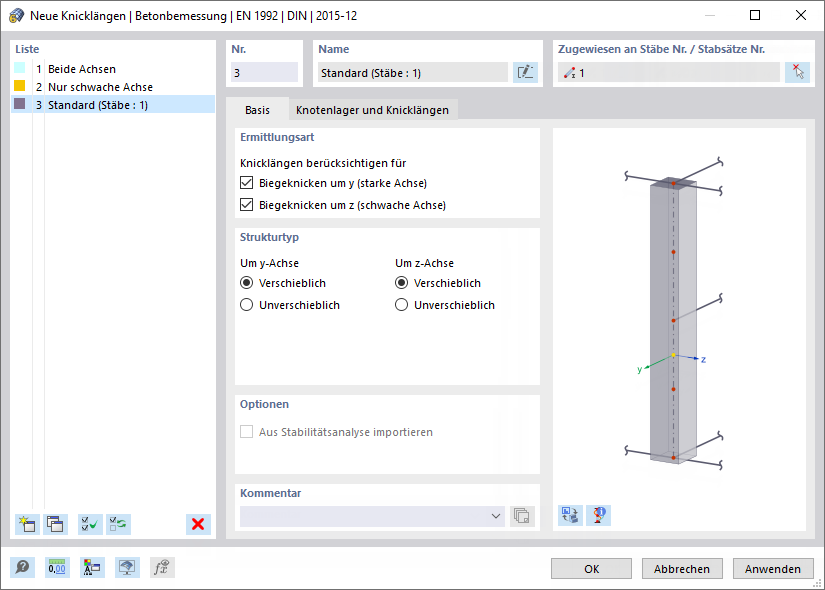Click Aus Stabilitätsanalyse importieren checkbox
This screenshot has height=590, width=825.
[246, 432]
